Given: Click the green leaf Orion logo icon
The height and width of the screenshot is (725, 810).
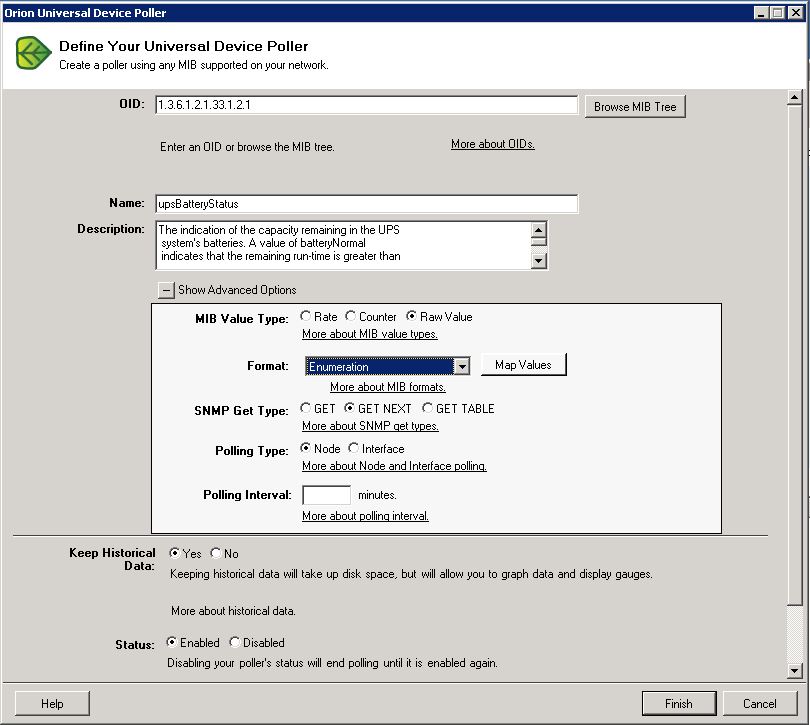Looking at the screenshot, I should click(x=34, y=53).
